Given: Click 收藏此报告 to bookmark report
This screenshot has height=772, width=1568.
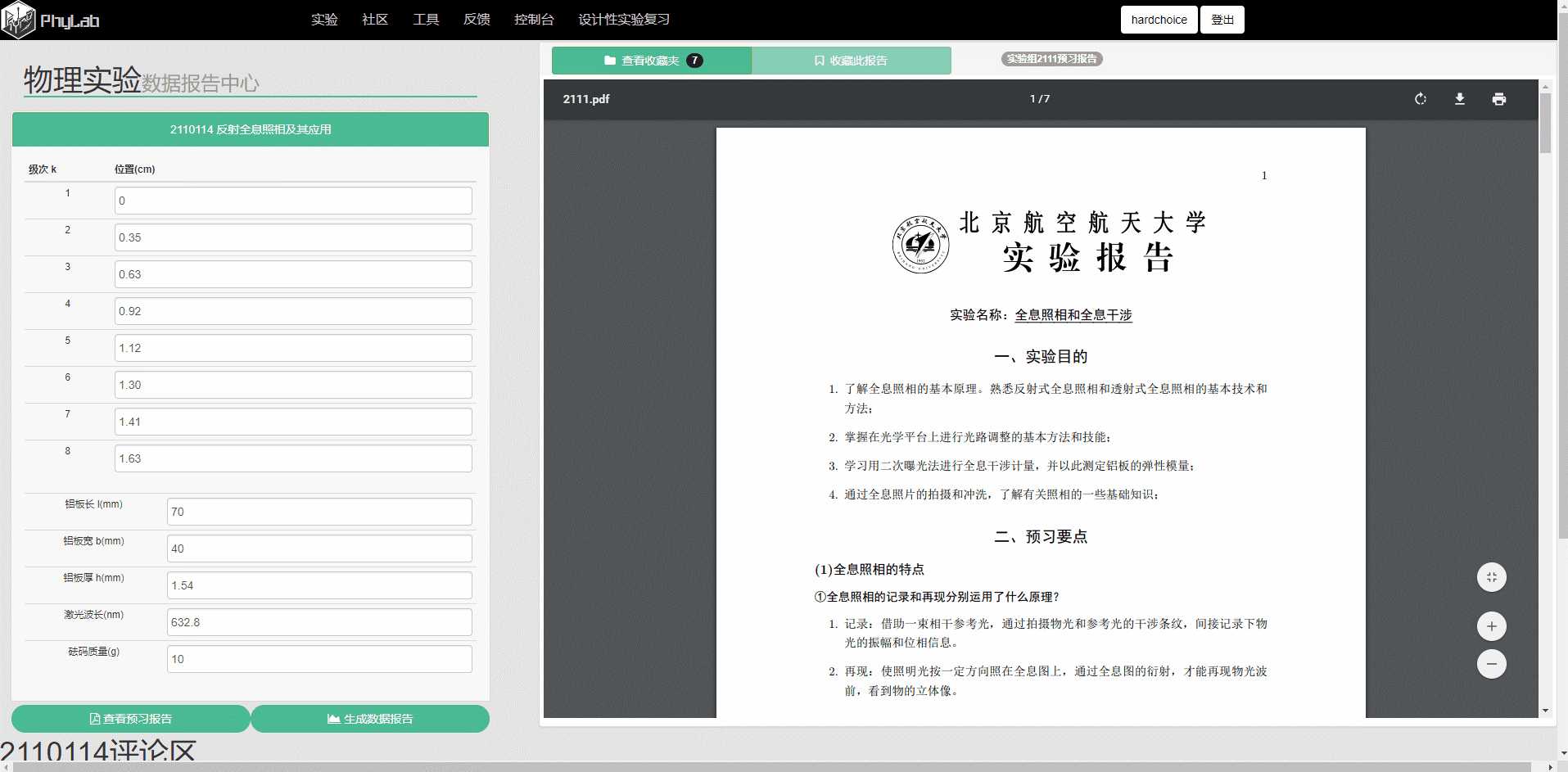Looking at the screenshot, I should click(x=852, y=61).
